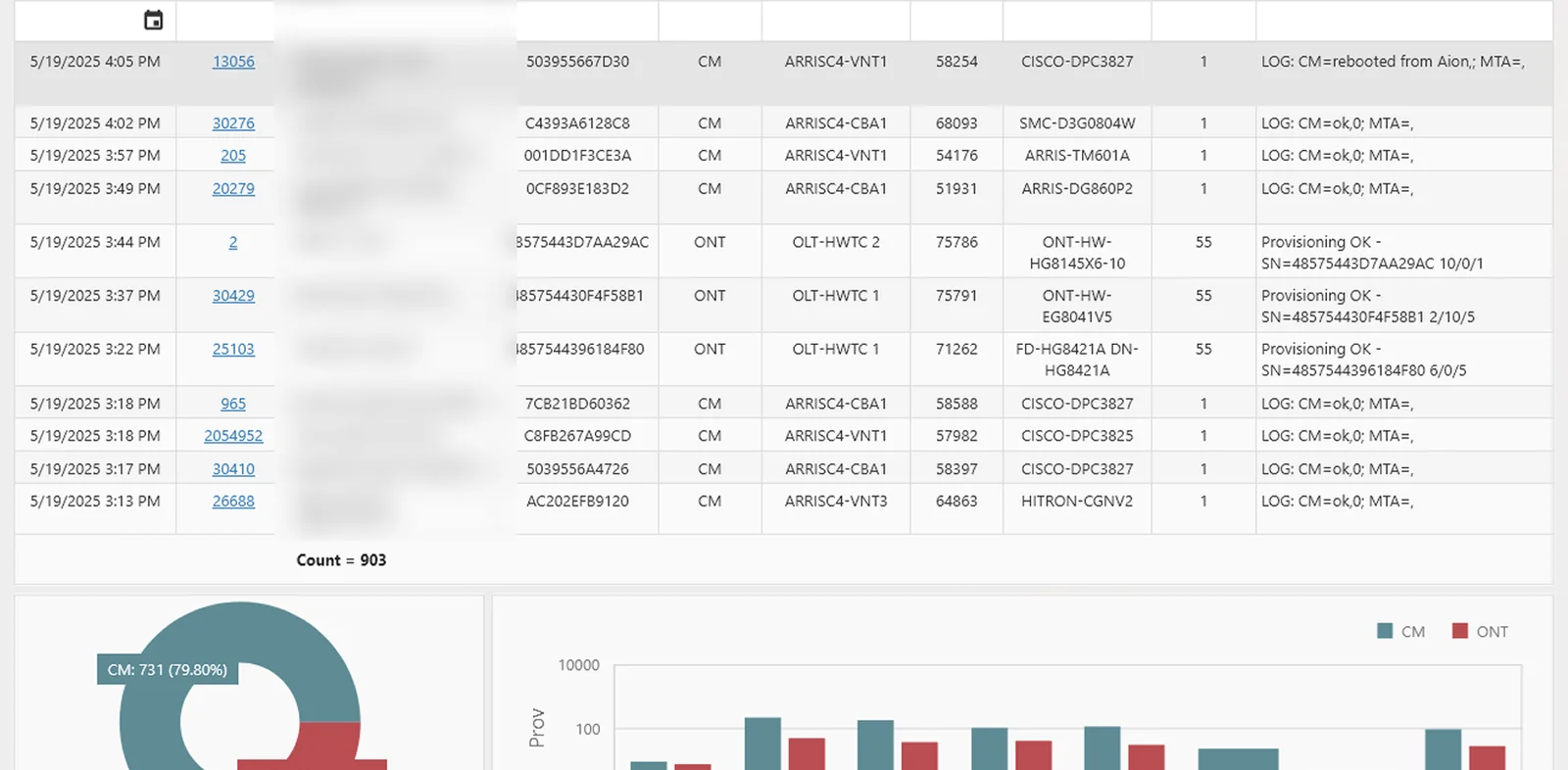The height and width of the screenshot is (770, 1568).
Task: Open account link 20279
Action: point(233,189)
